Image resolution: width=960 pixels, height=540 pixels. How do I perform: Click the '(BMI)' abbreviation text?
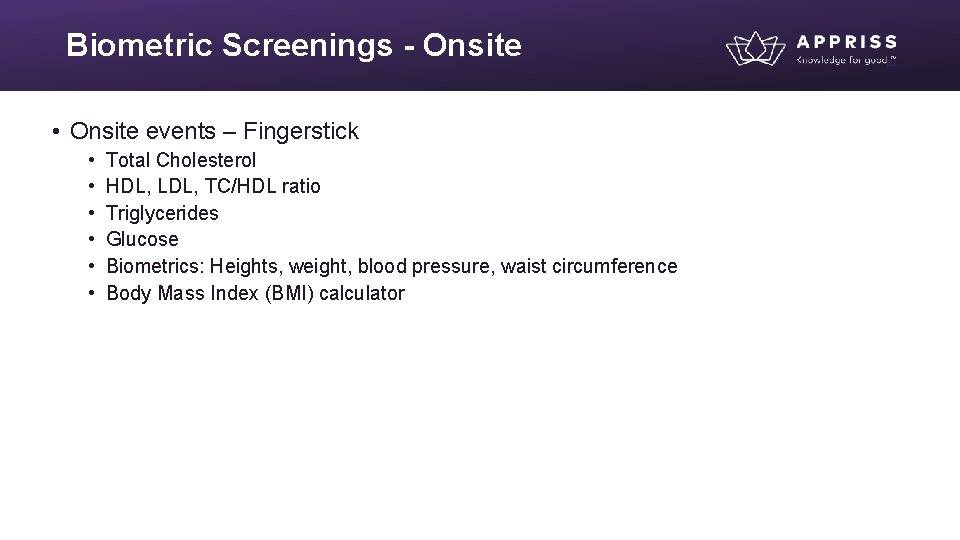289,293
